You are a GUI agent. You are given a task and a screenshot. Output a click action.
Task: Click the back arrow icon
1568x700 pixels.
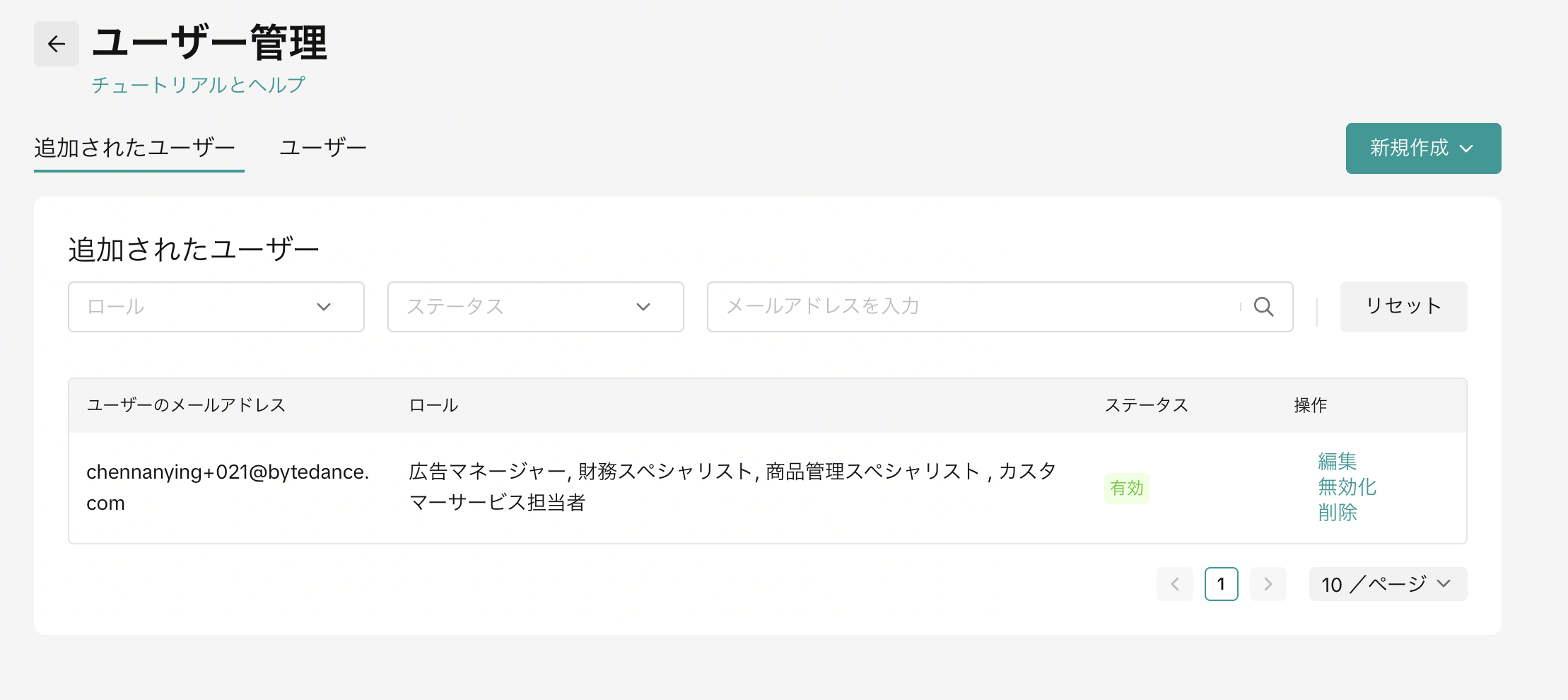click(57, 44)
